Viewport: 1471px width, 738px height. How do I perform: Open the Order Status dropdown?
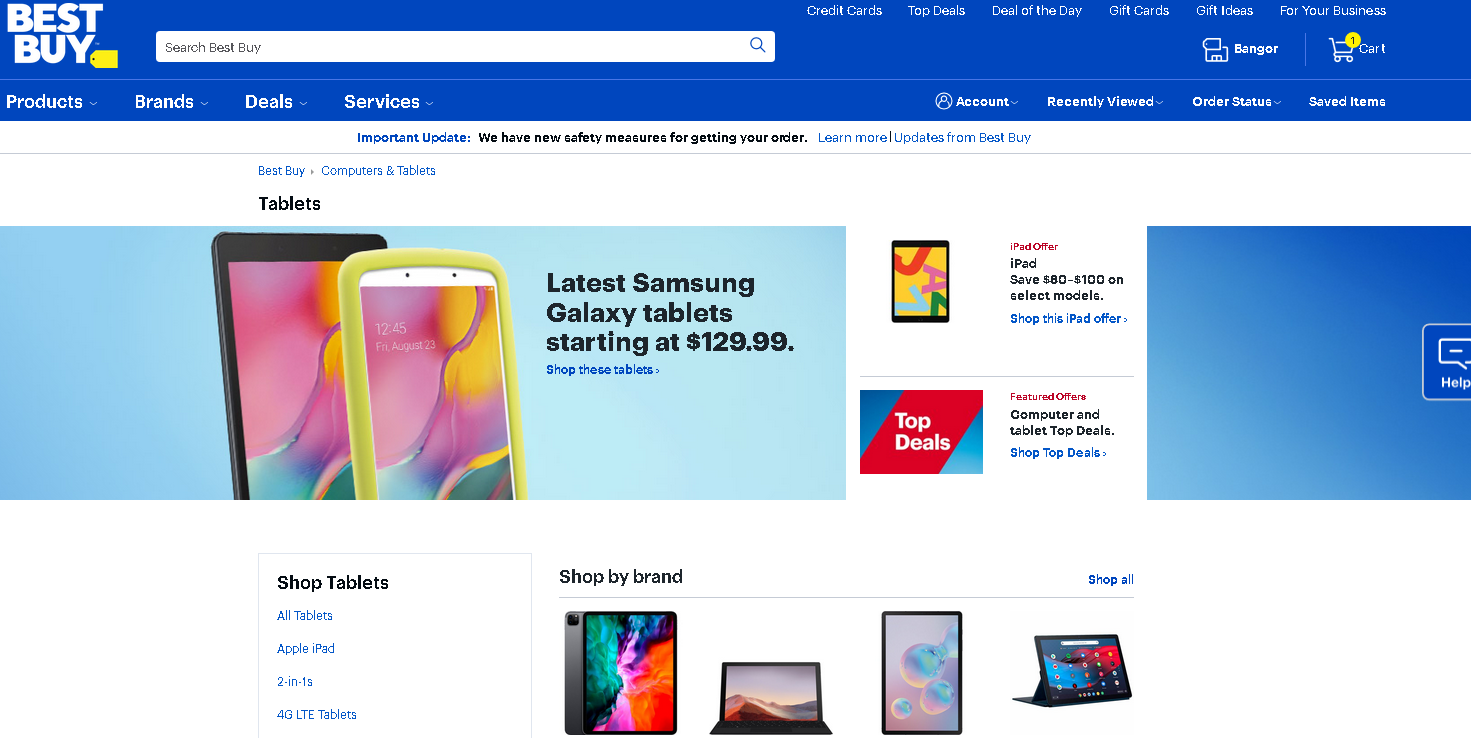point(1237,102)
